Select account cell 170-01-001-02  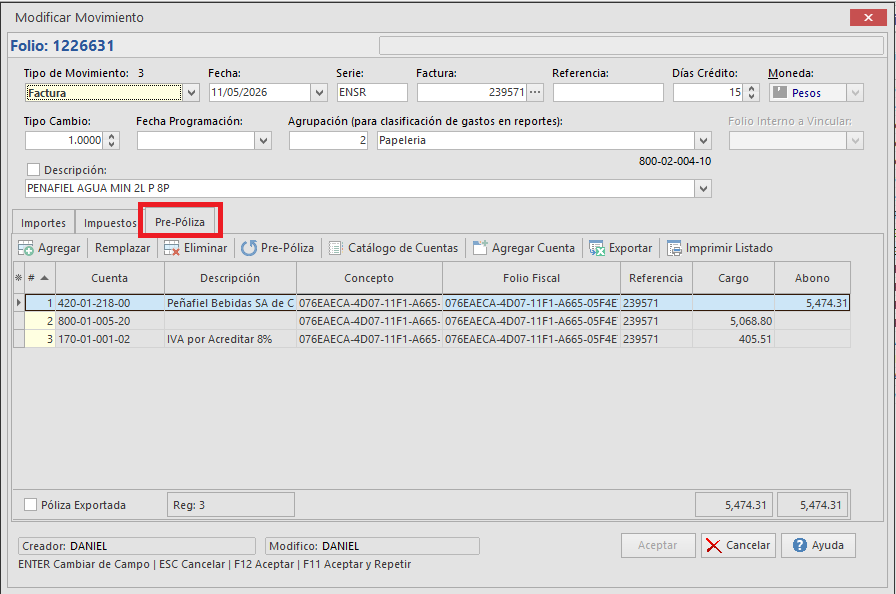110,339
